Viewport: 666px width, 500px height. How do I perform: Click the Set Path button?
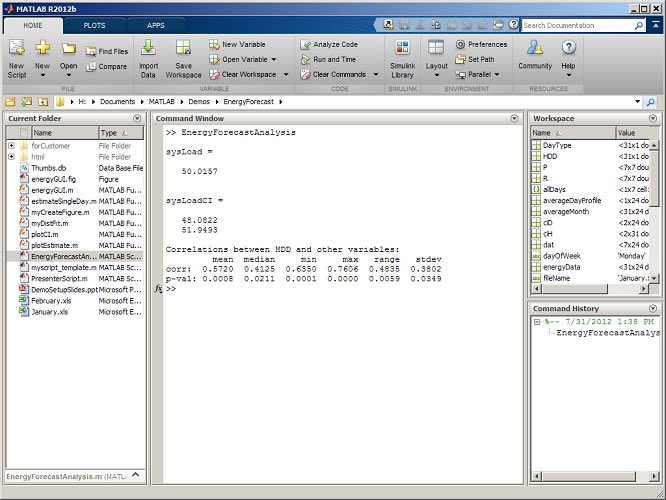coord(475,59)
